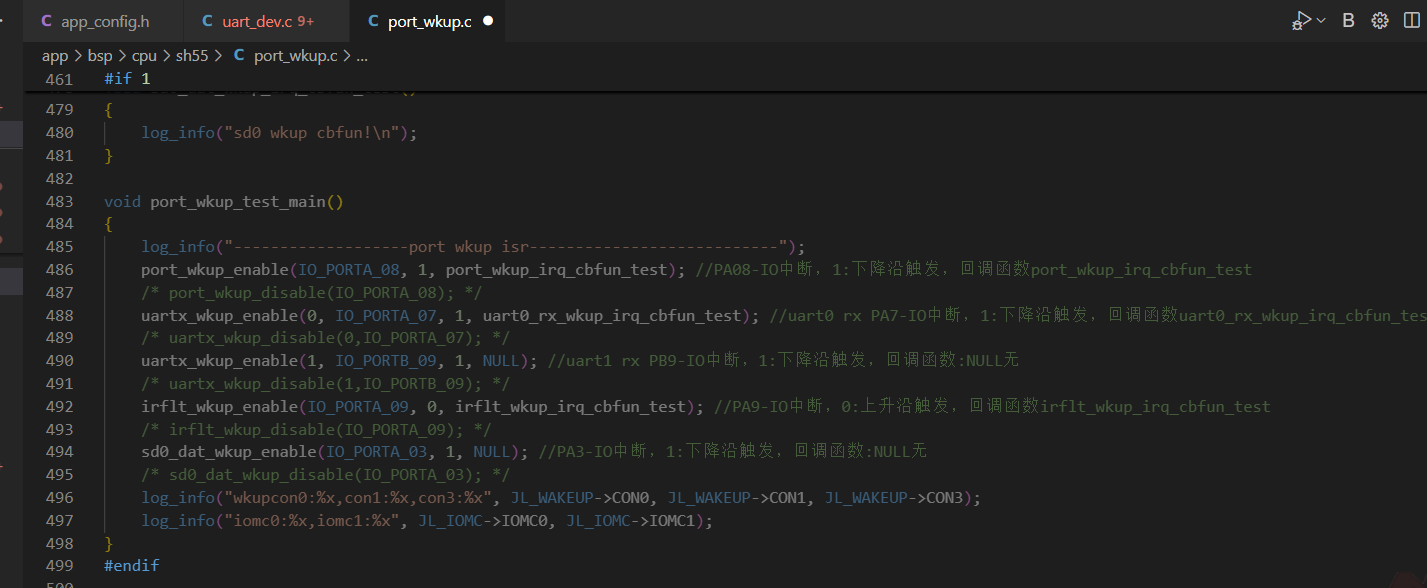Split the editor with the layout icon
The height and width of the screenshot is (588, 1427).
point(1411,21)
